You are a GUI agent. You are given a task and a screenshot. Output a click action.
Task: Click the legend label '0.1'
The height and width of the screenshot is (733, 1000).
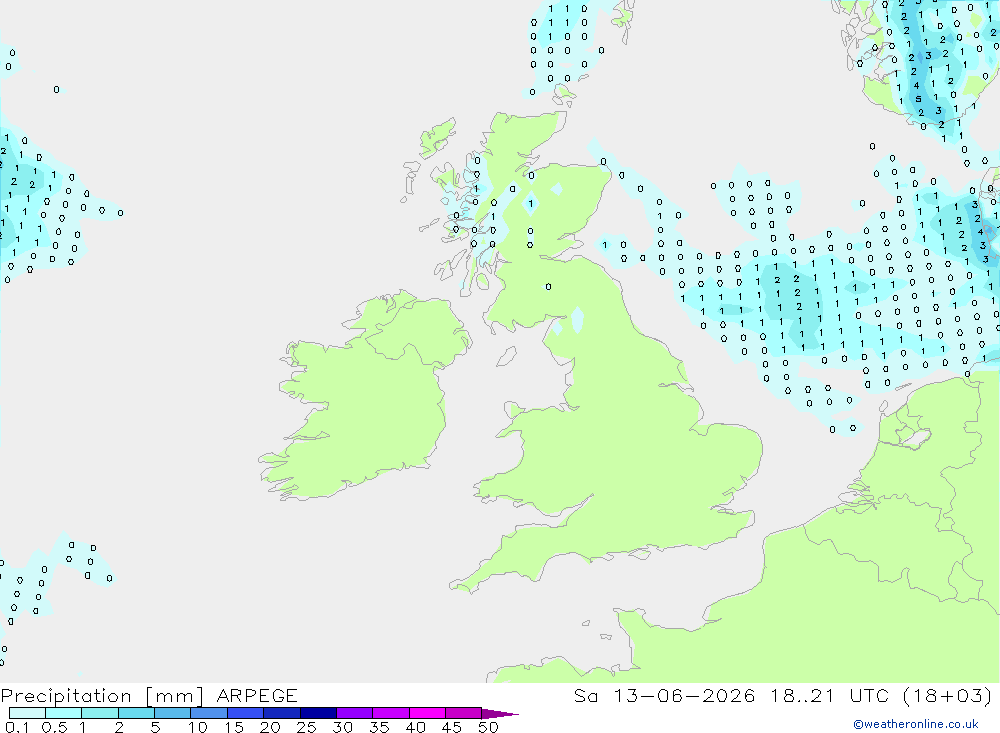(17, 727)
